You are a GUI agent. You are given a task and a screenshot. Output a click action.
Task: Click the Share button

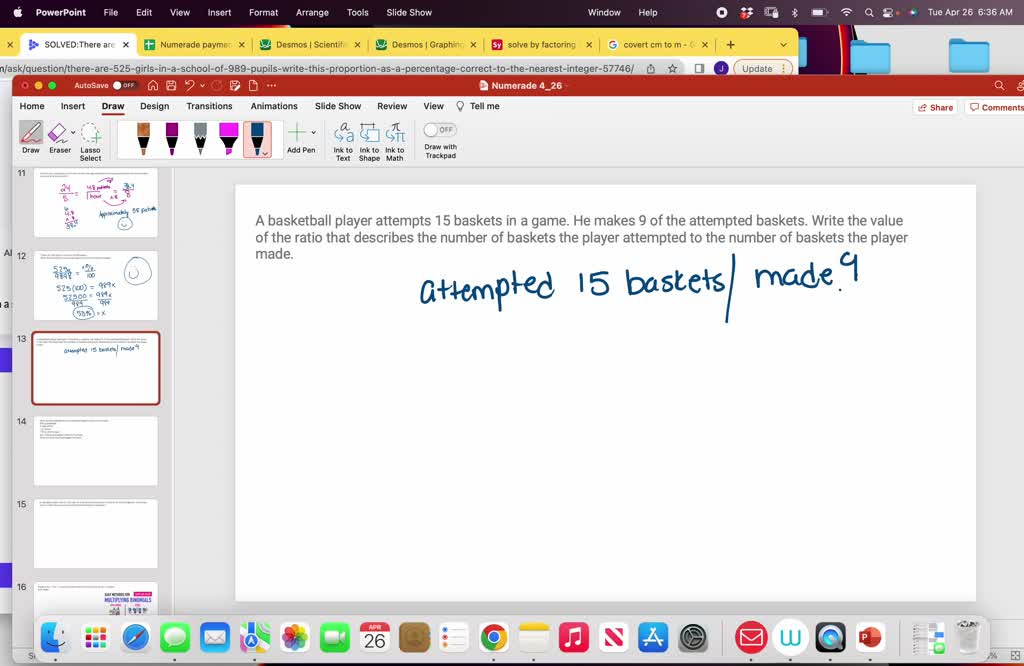click(x=934, y=107)
